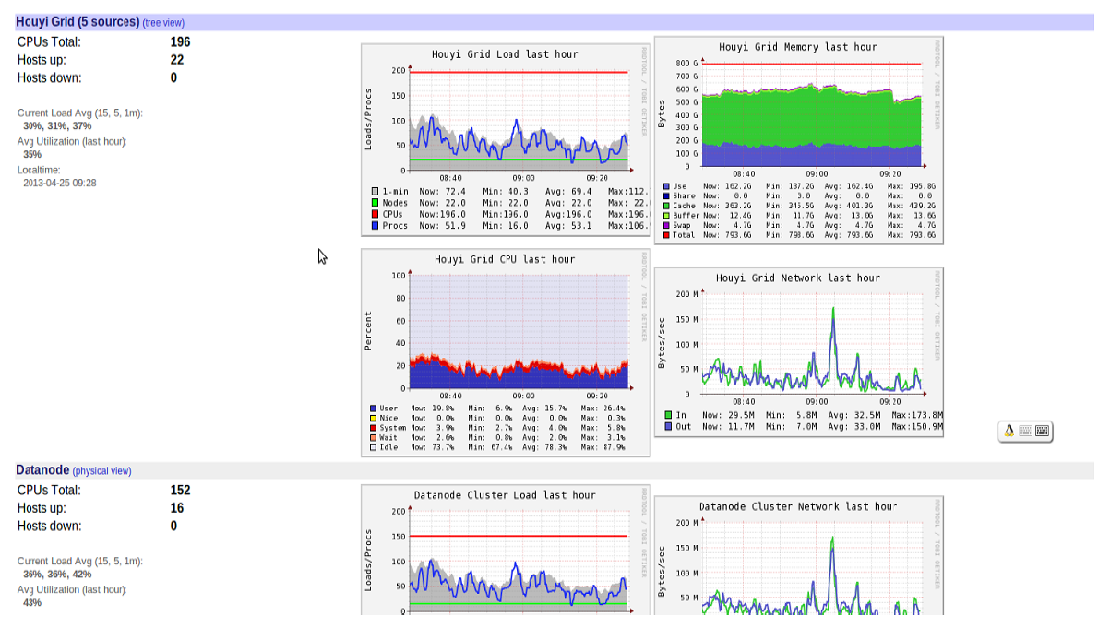This screenshot has width=1110, height=629.
Task: Select the Houyi Grid CPUs Total value 196
Action: pyautogui.click(x=180, y=42)
